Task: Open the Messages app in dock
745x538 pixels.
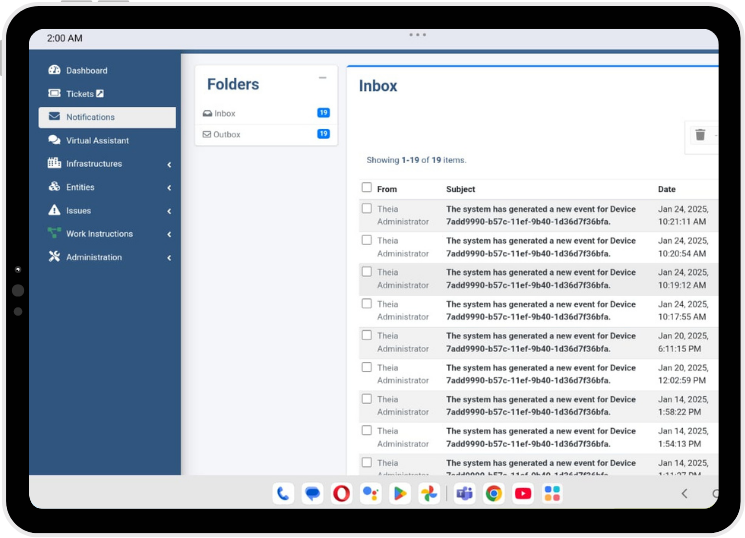Action: click(x=312, y=494)
